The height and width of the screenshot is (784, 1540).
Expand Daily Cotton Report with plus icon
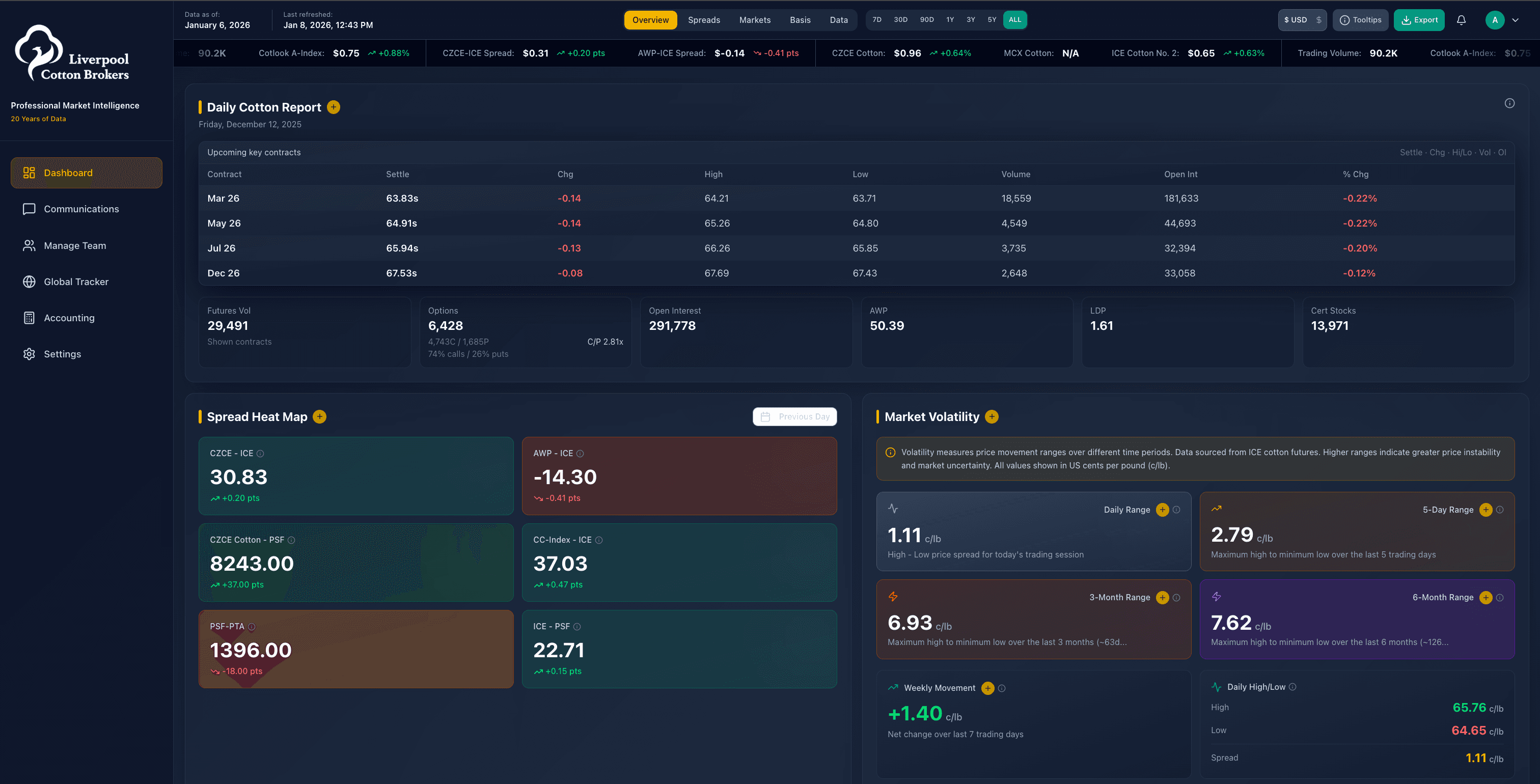coord(334,107)
